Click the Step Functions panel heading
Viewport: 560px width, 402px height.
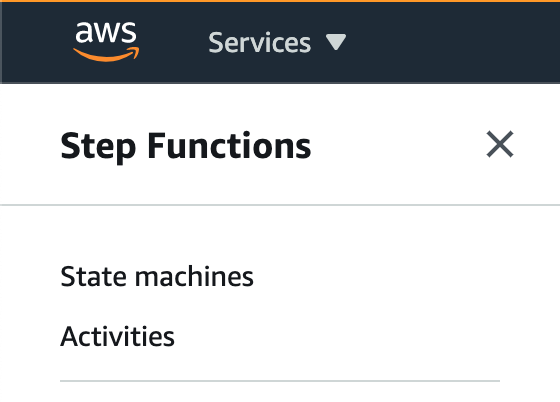pyautogui.click(x=186, y=146)
